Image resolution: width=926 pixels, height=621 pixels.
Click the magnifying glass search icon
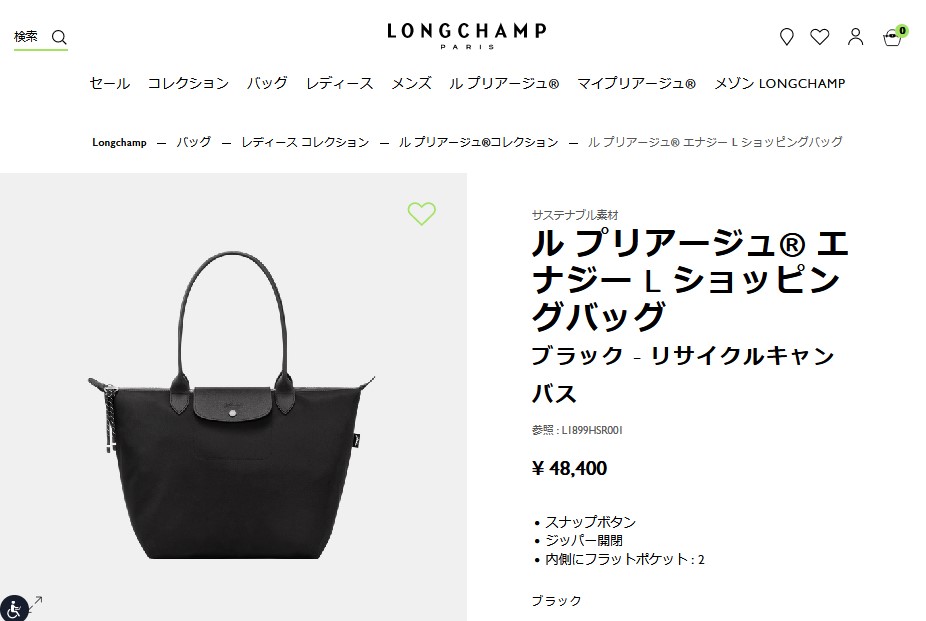pos(59,38)
